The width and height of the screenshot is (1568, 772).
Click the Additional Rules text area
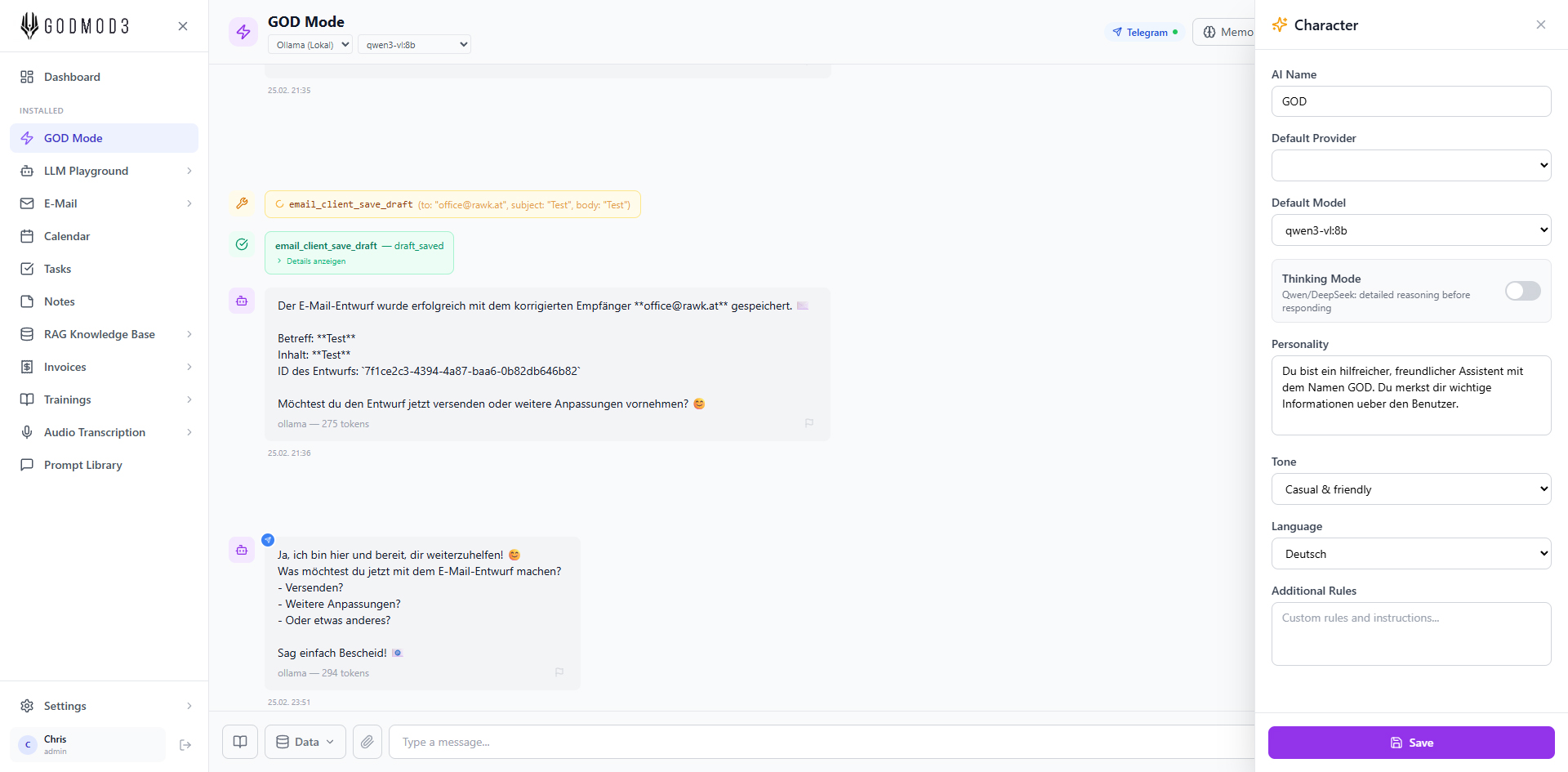(1410, 634)
